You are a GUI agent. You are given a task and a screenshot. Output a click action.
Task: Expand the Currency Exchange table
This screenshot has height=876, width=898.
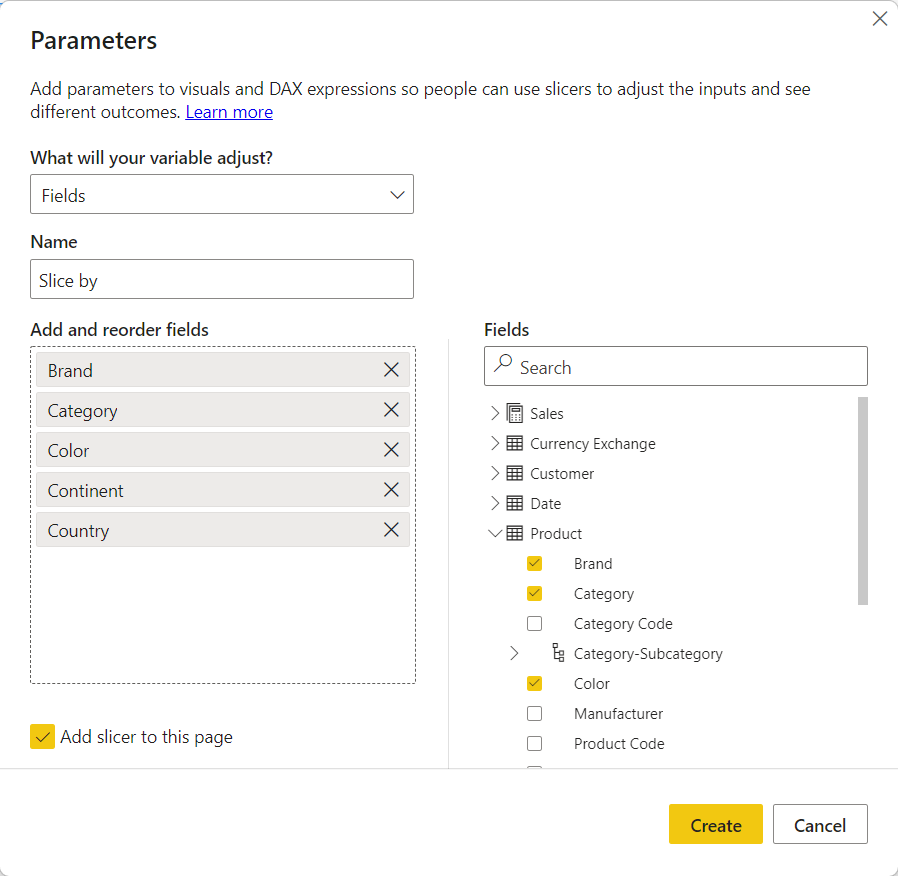point(494,443)
